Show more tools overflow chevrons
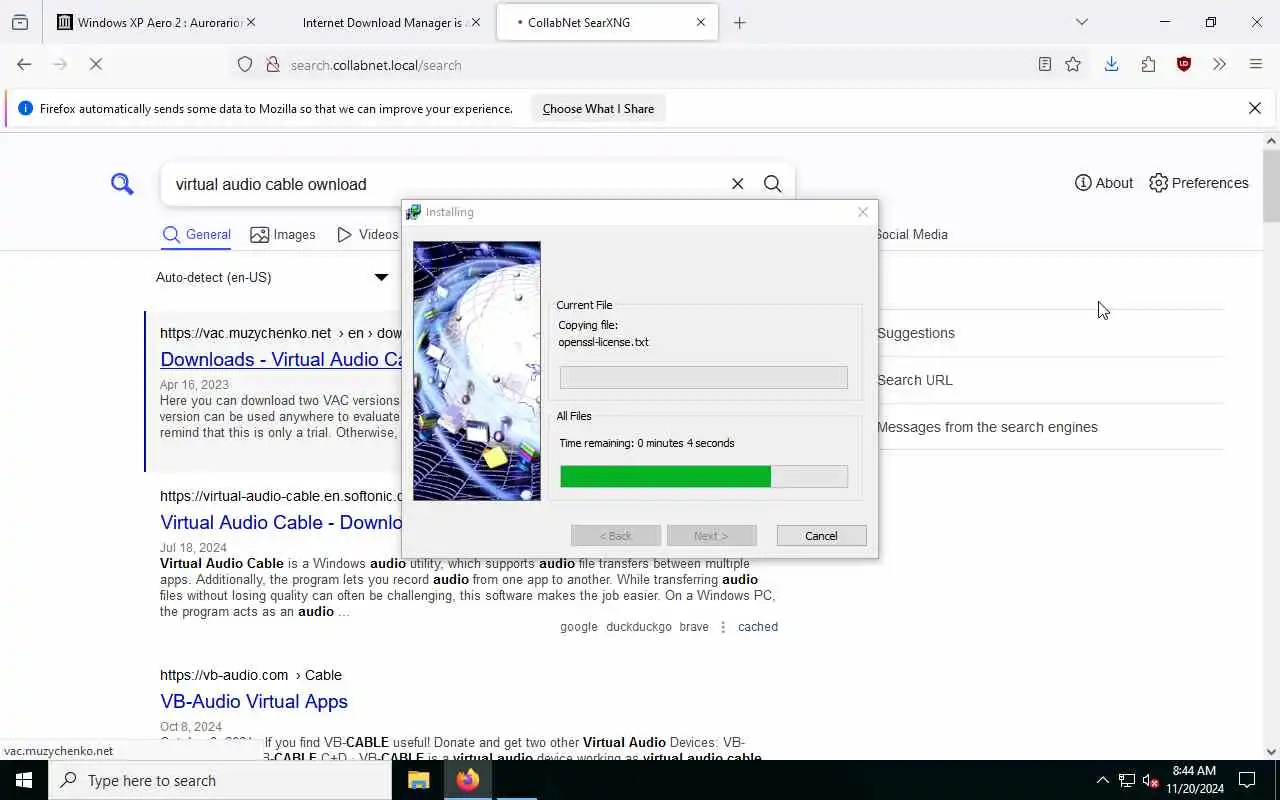The width and height of the screenshot is (1280, 800). tap(1219, 64)
